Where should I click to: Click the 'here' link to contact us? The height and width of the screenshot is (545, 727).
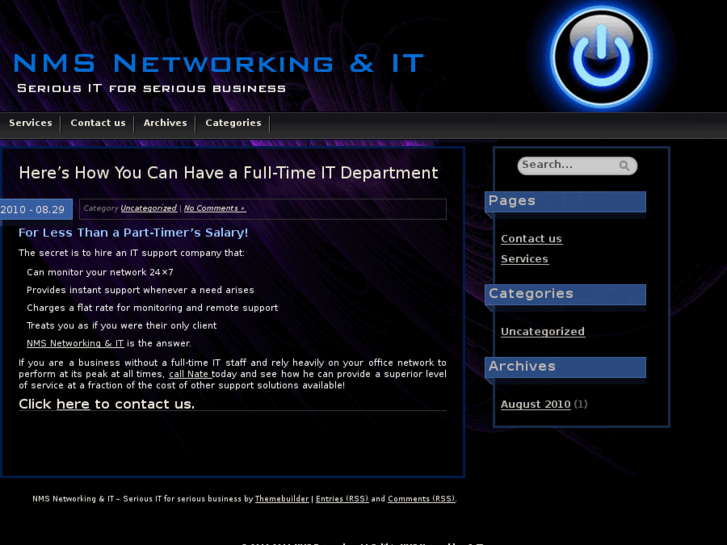point(73,404)
